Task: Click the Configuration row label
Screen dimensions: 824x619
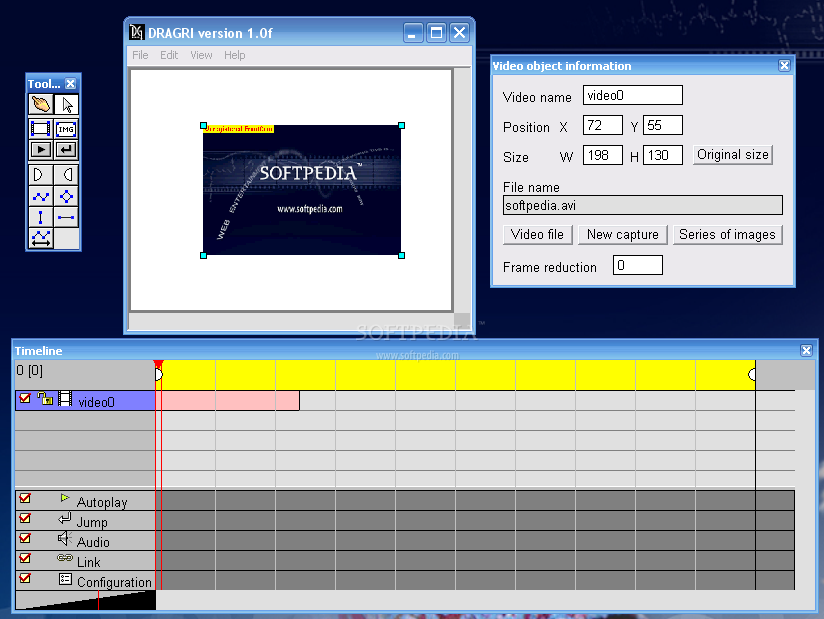Action: 114,582
